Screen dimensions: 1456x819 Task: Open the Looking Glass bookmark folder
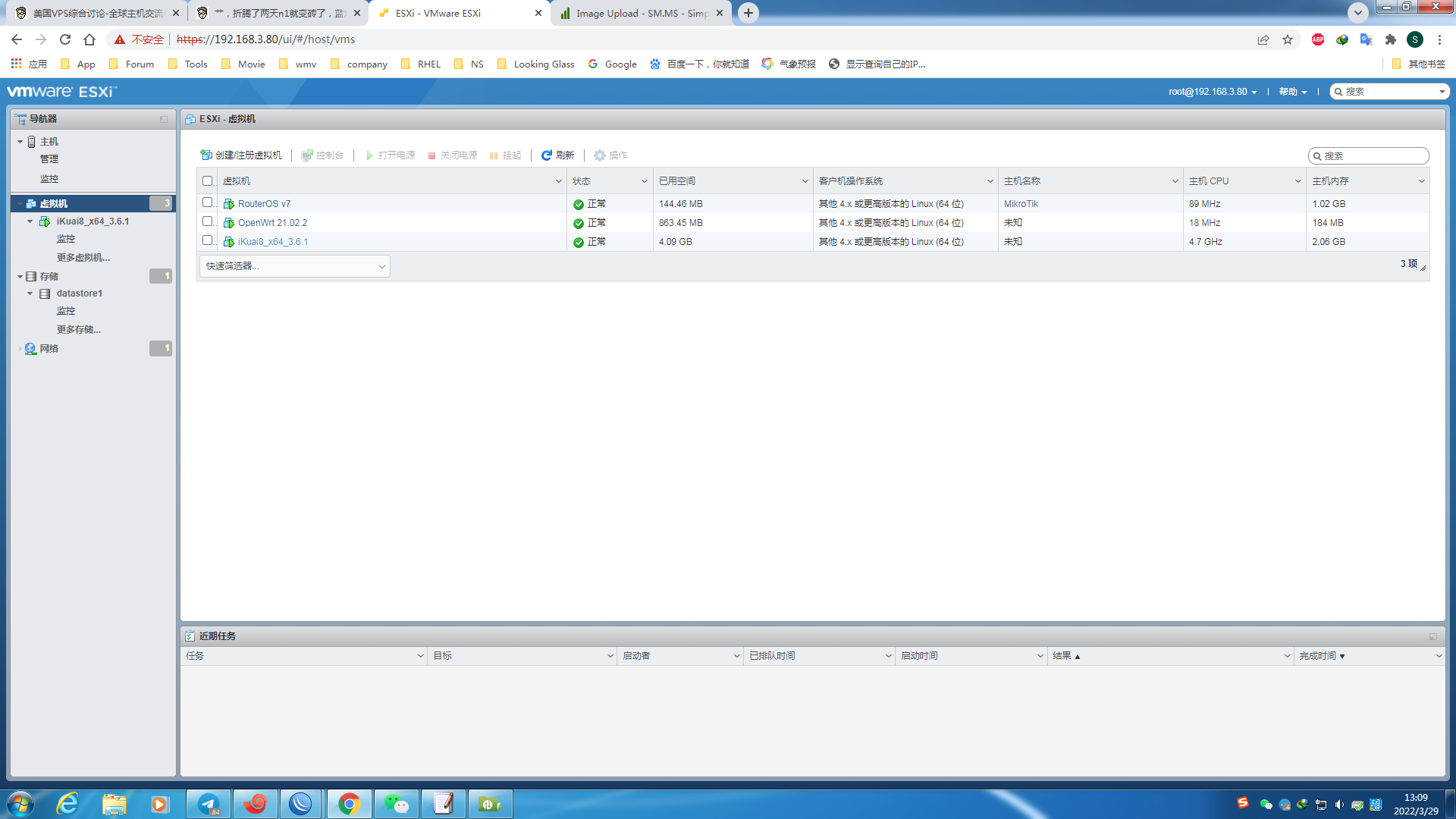(x=535, y=64)
